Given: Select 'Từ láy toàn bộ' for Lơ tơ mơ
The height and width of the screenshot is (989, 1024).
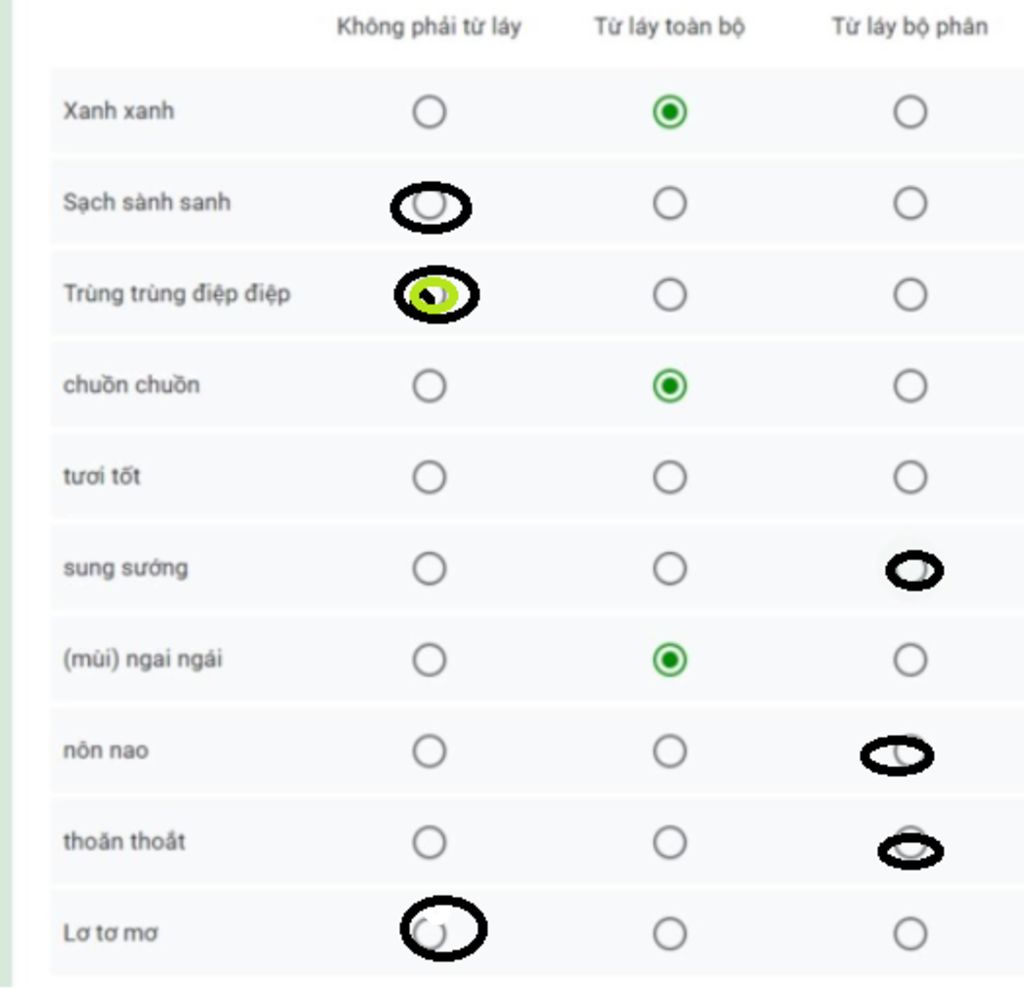Looking at the screenshot, I should coord(669,933).
